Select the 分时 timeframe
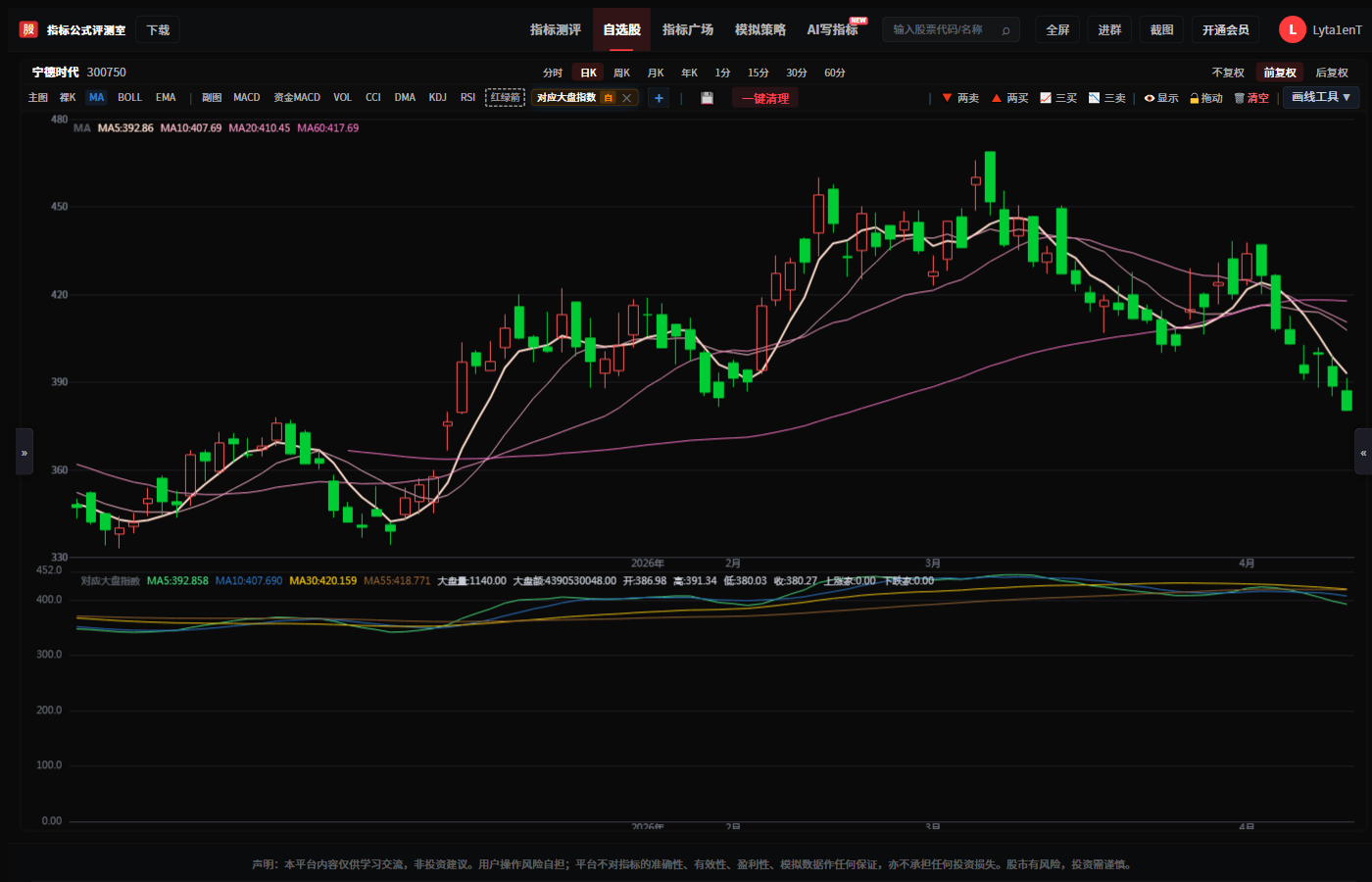 pos(553,73)
